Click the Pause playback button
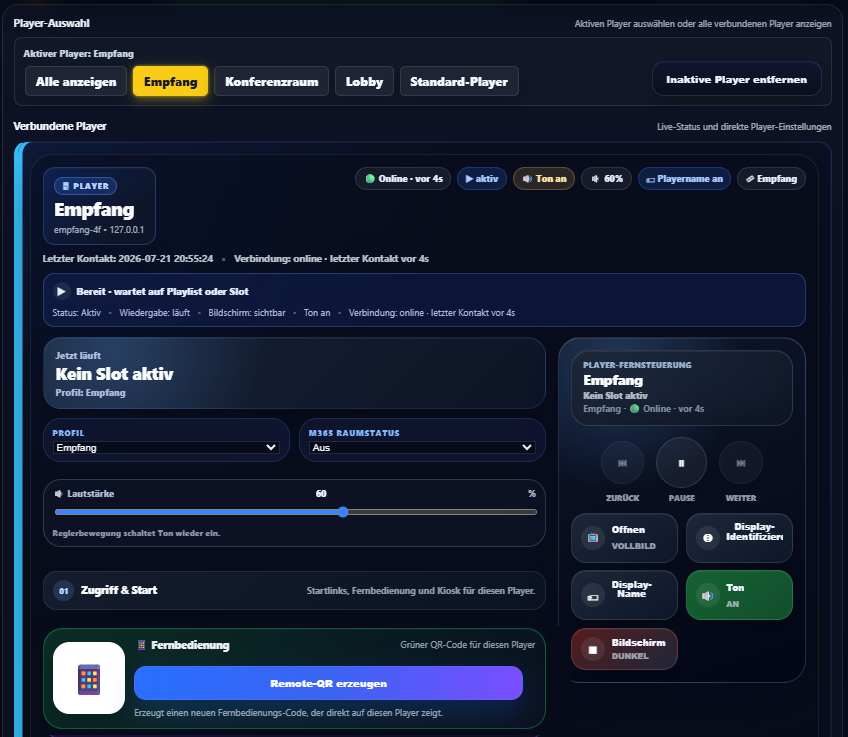 point(681,463)
